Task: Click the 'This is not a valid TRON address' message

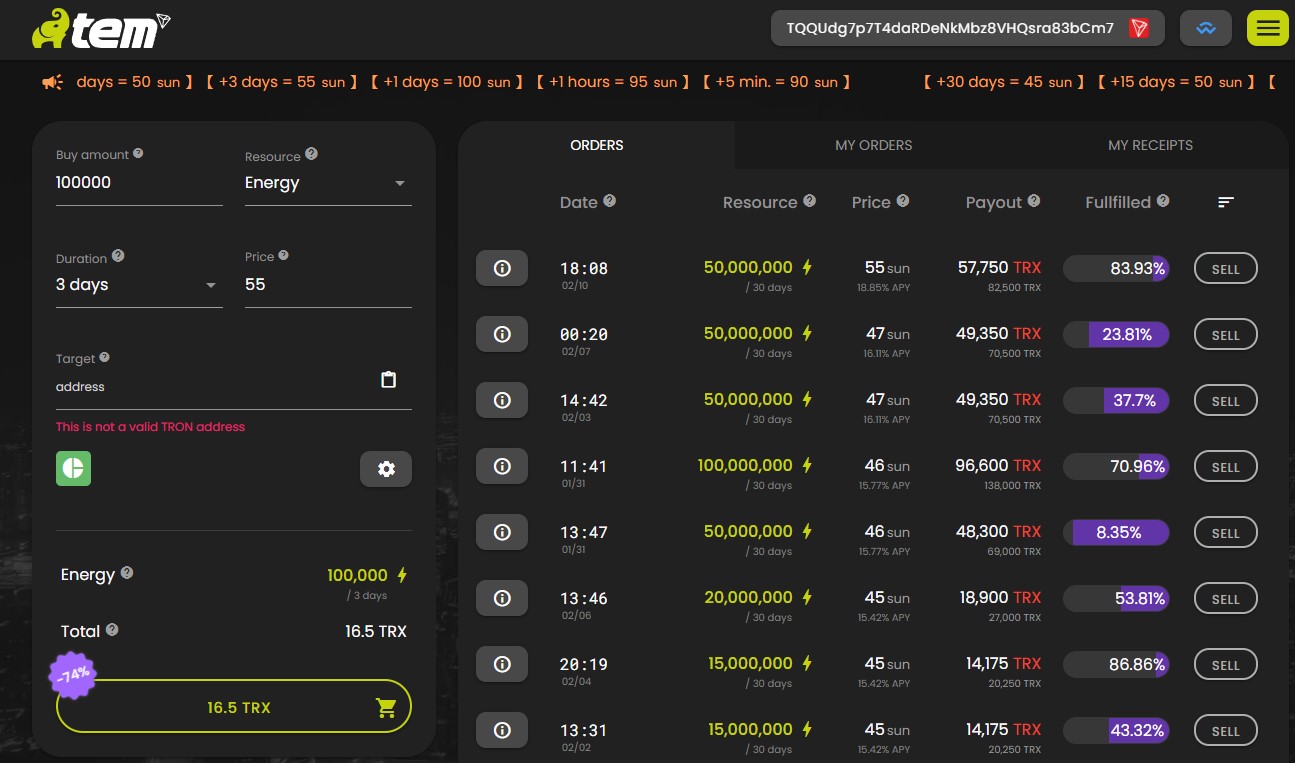Action: click(150, 426)
